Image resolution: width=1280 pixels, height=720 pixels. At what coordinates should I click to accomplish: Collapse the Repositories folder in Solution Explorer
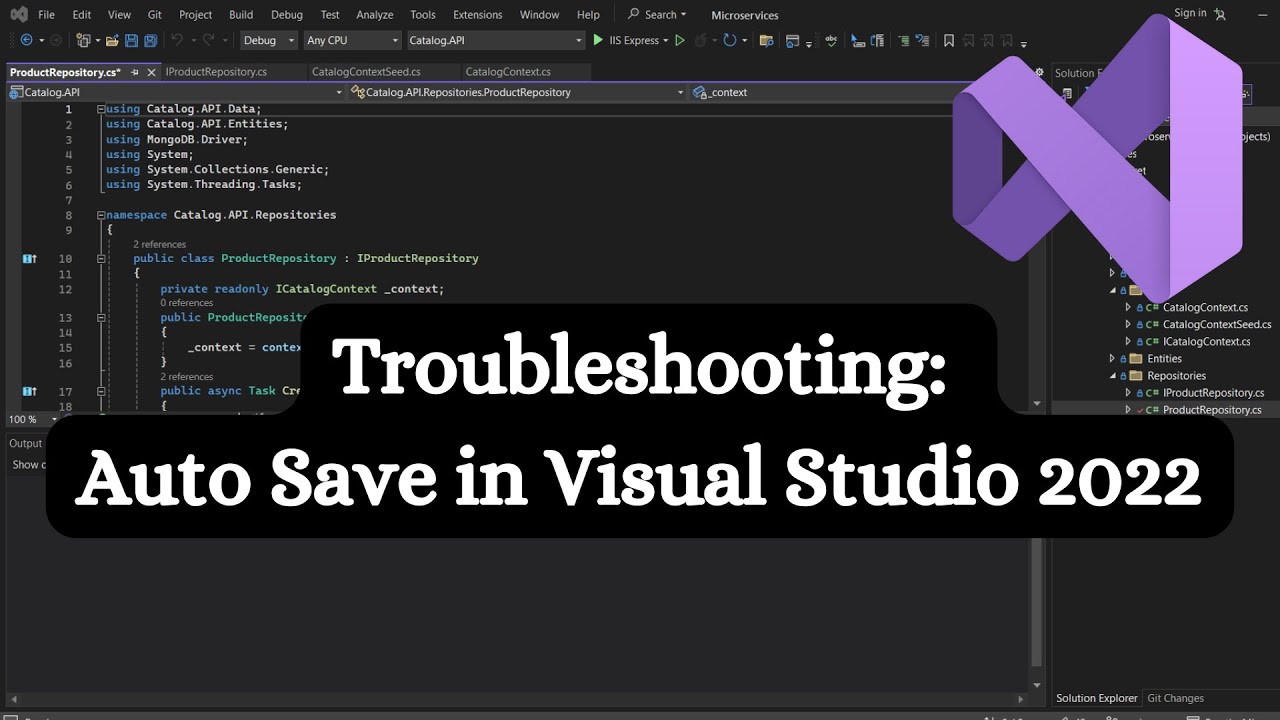click(x=1112, y=376)
